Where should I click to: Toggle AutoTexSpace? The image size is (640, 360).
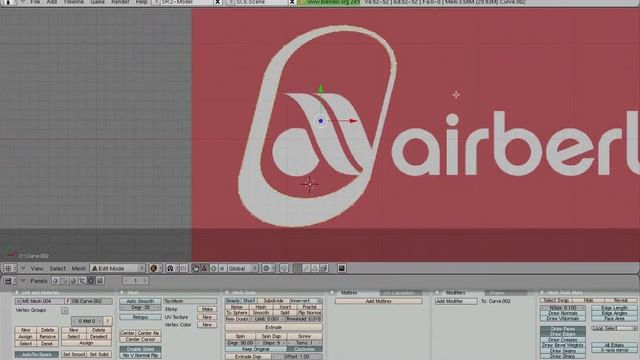[37, 354]
